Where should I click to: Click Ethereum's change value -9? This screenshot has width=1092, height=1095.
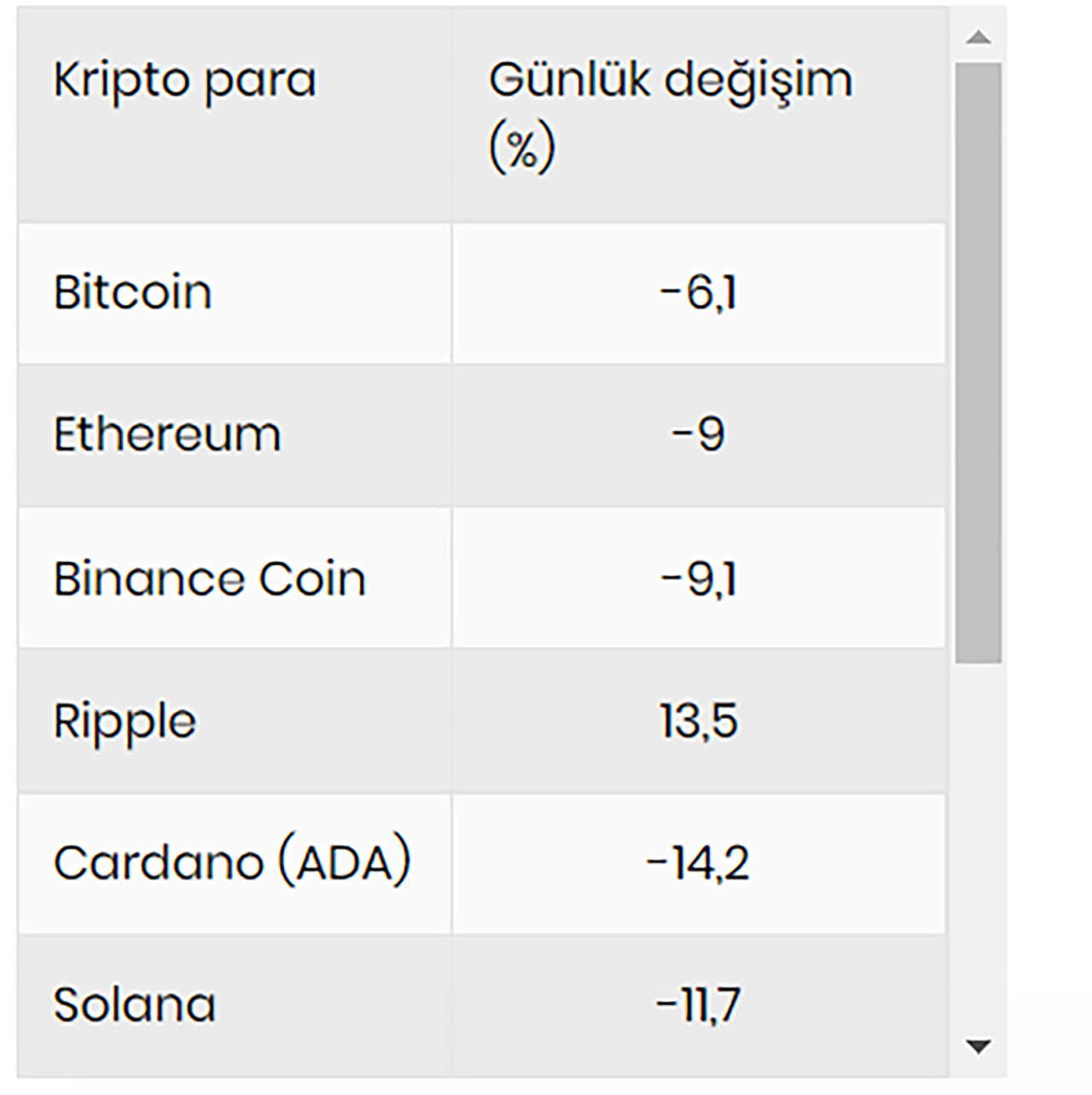[698, 434]
